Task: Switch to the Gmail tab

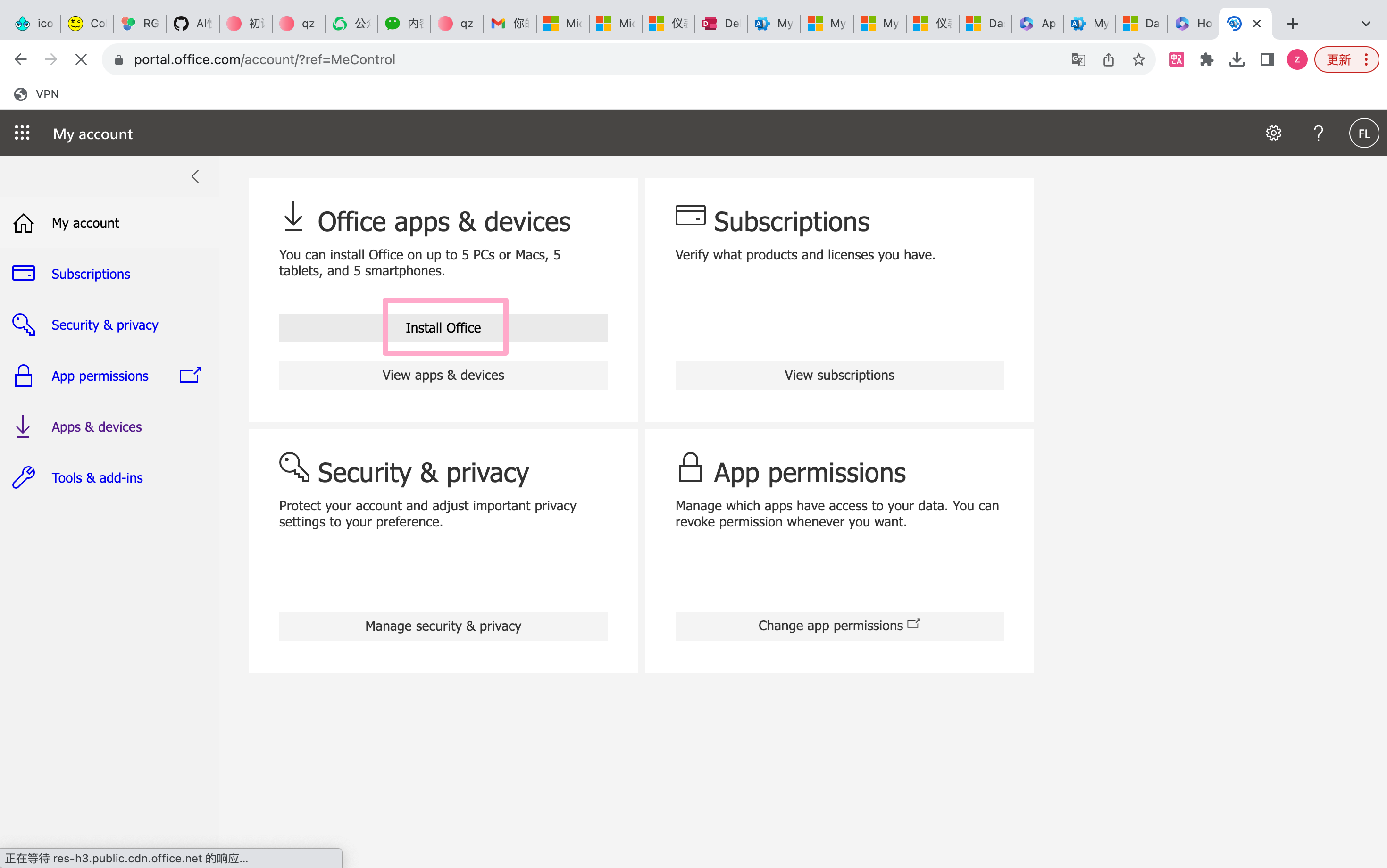Action: [510, 24]
